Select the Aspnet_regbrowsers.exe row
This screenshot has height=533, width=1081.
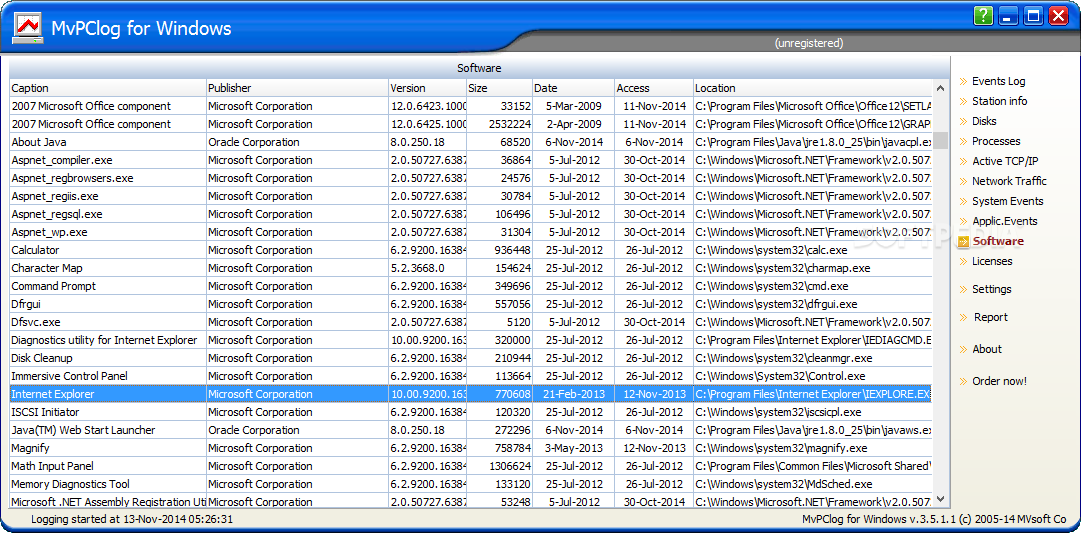click(x=471, y=178)
